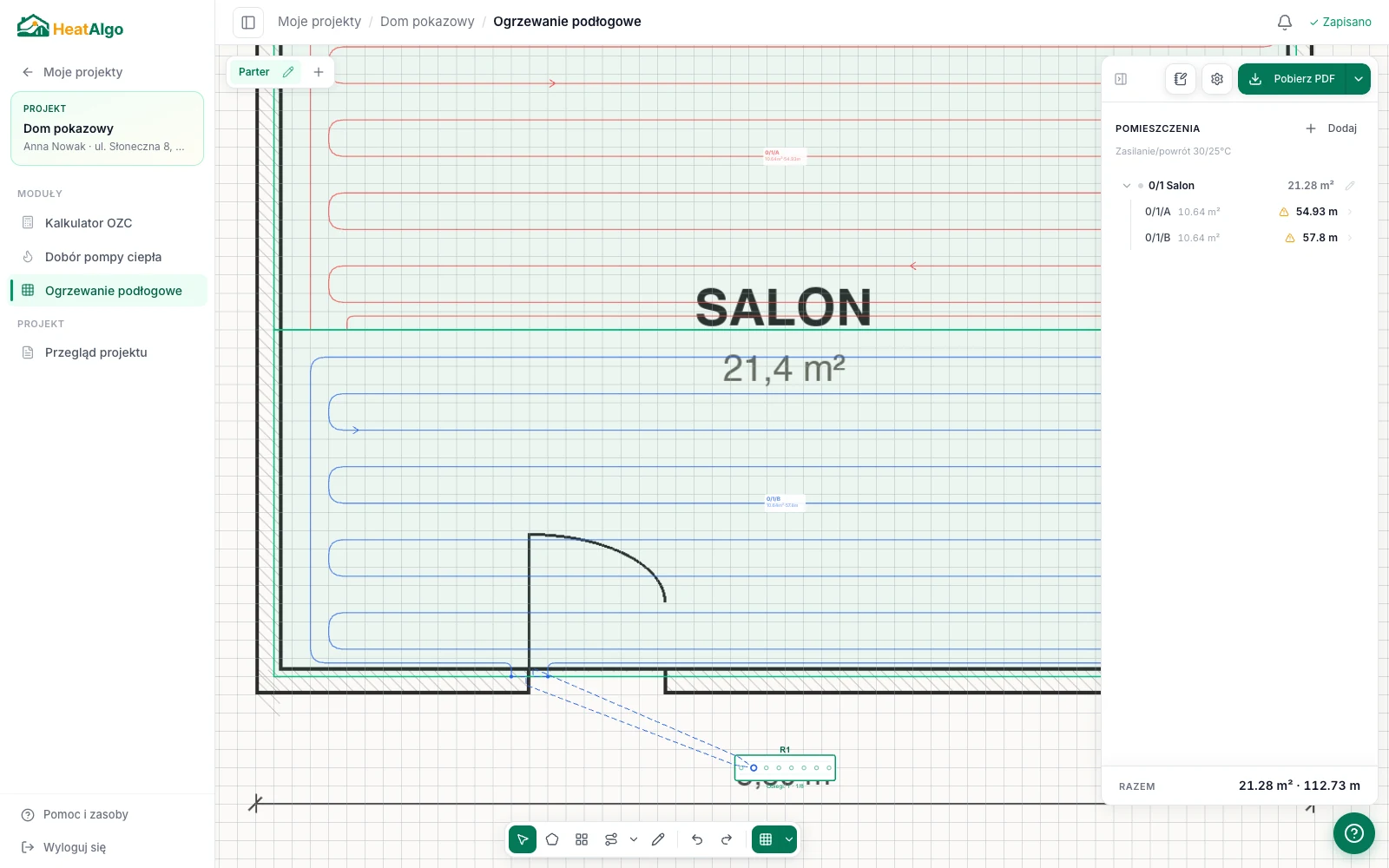Toggle the grid display button

click(766, 839)
